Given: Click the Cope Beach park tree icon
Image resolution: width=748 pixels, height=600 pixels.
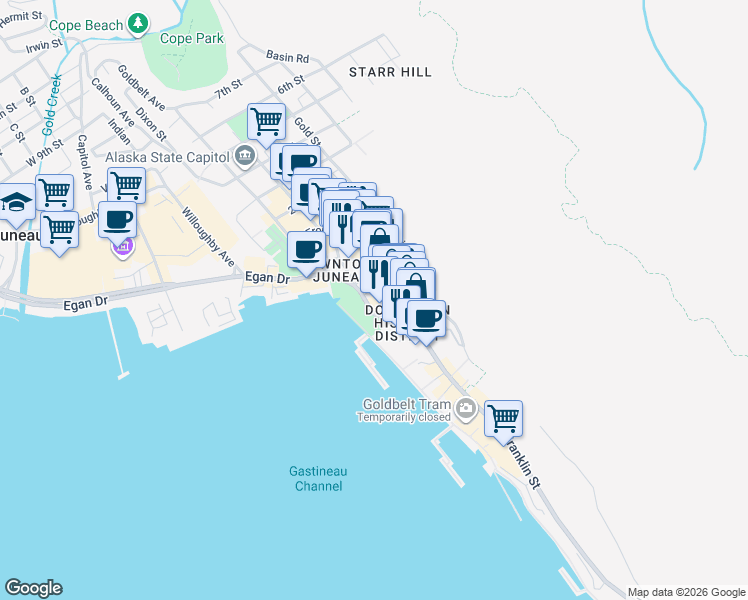Looking at the screenshot, I should click(138, 23).
